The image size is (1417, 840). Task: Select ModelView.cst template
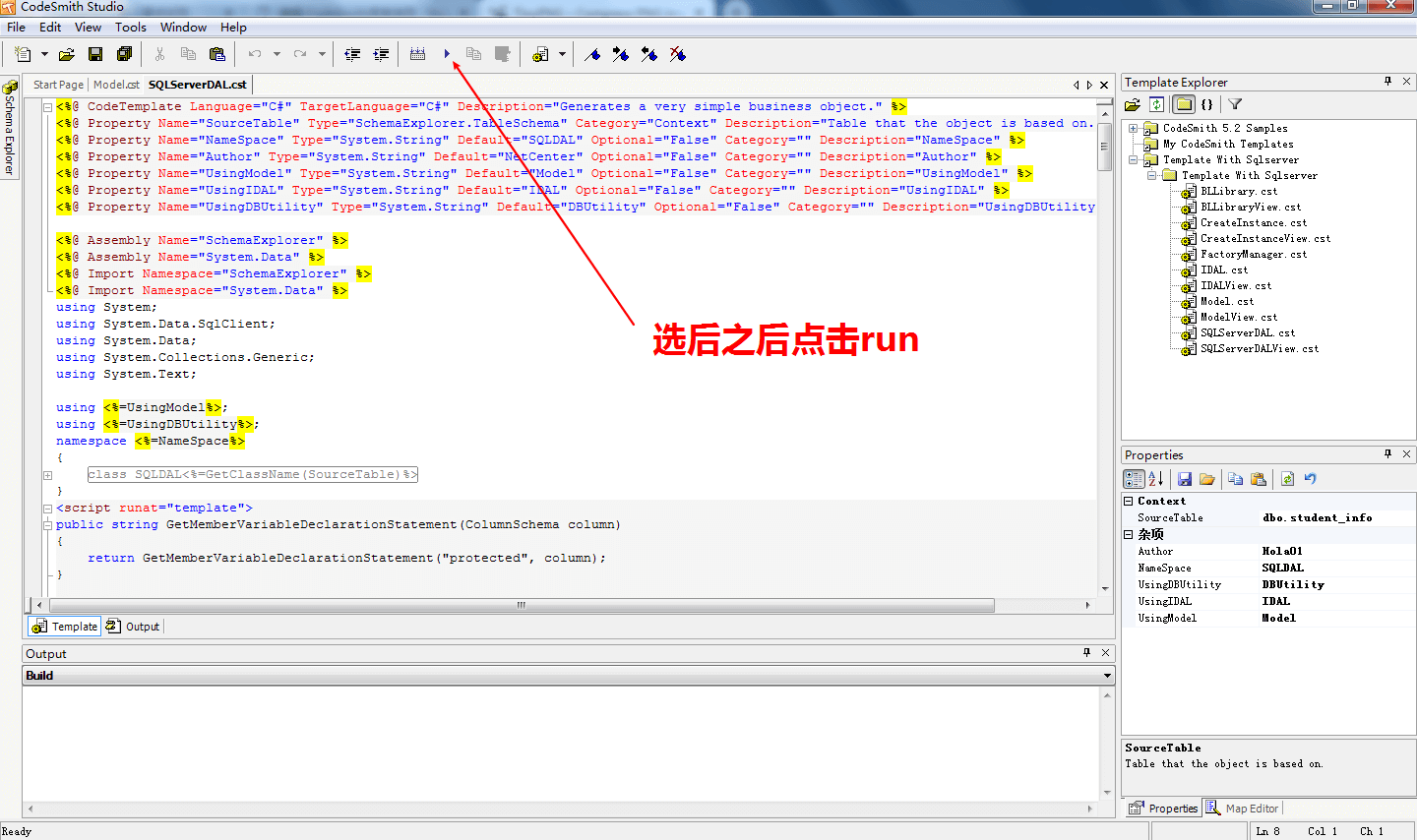(x=1239, y=317)
